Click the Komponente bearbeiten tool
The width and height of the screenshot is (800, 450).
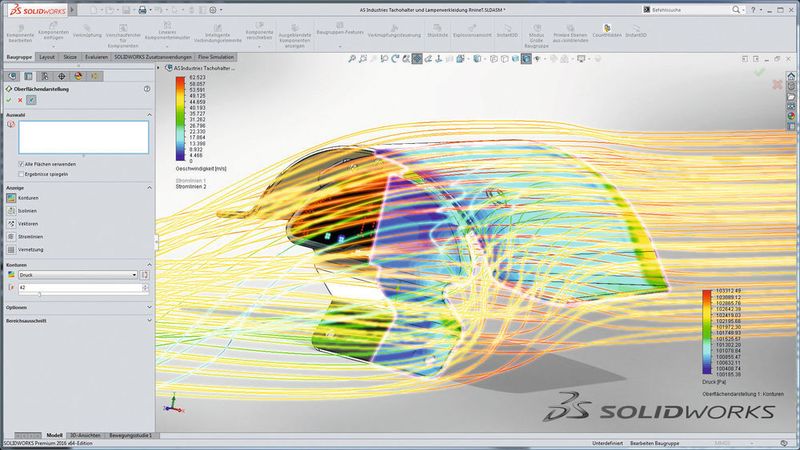[x=20, y=34]
